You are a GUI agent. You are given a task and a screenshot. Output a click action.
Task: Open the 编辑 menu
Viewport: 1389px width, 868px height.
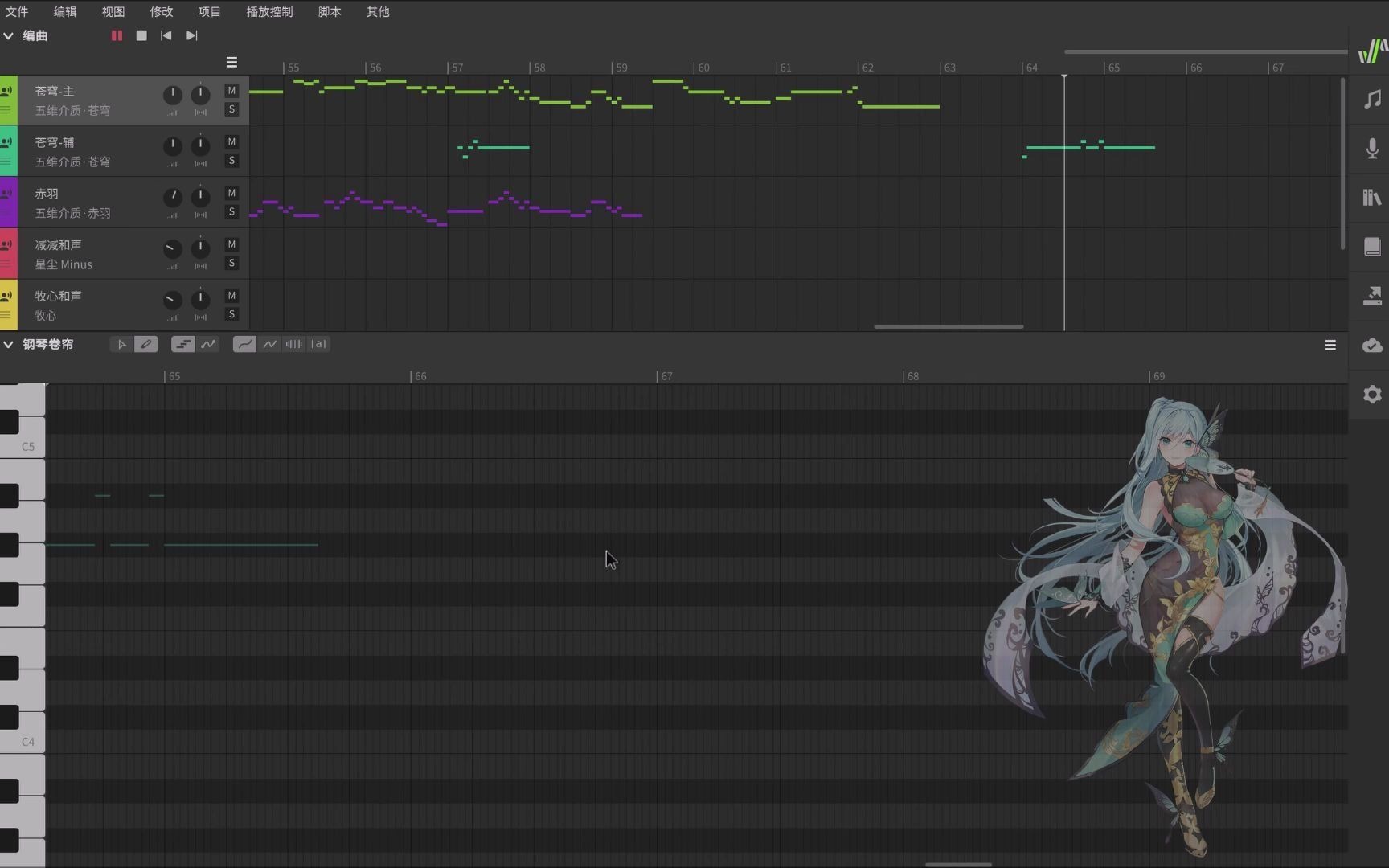coord(65,12)
